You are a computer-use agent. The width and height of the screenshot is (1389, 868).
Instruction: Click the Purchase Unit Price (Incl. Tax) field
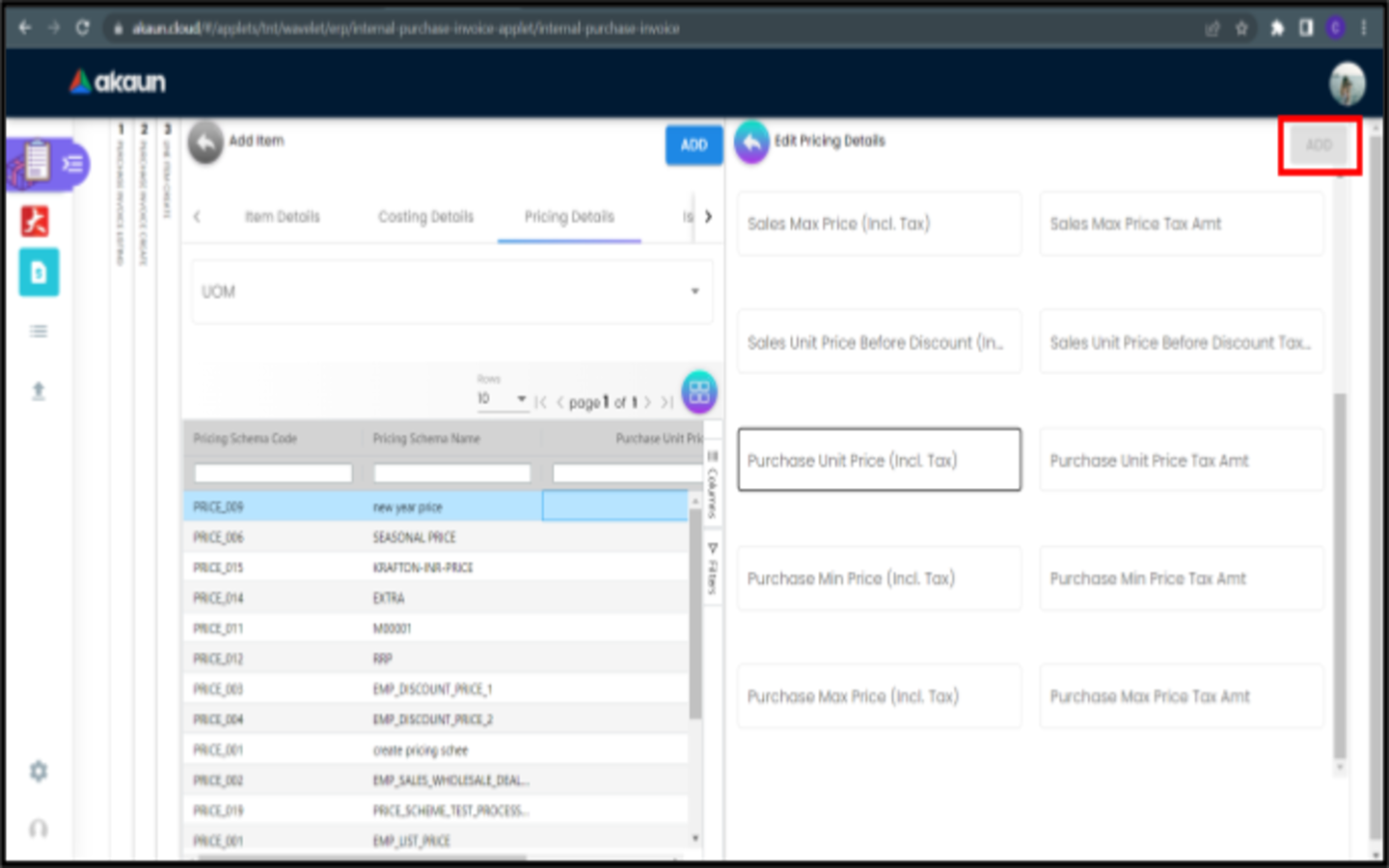tap(879, 460)
